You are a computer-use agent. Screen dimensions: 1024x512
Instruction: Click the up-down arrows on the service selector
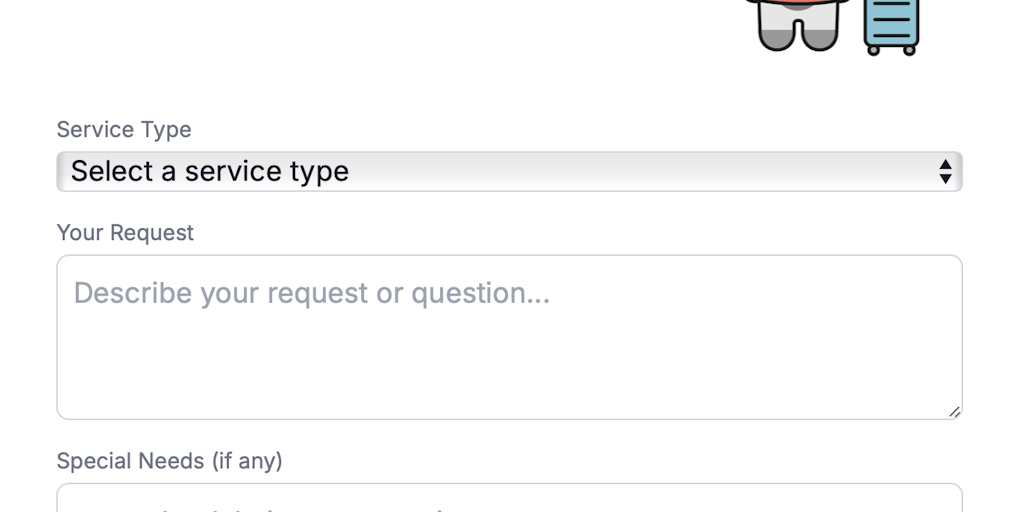[x=945, y=171]
